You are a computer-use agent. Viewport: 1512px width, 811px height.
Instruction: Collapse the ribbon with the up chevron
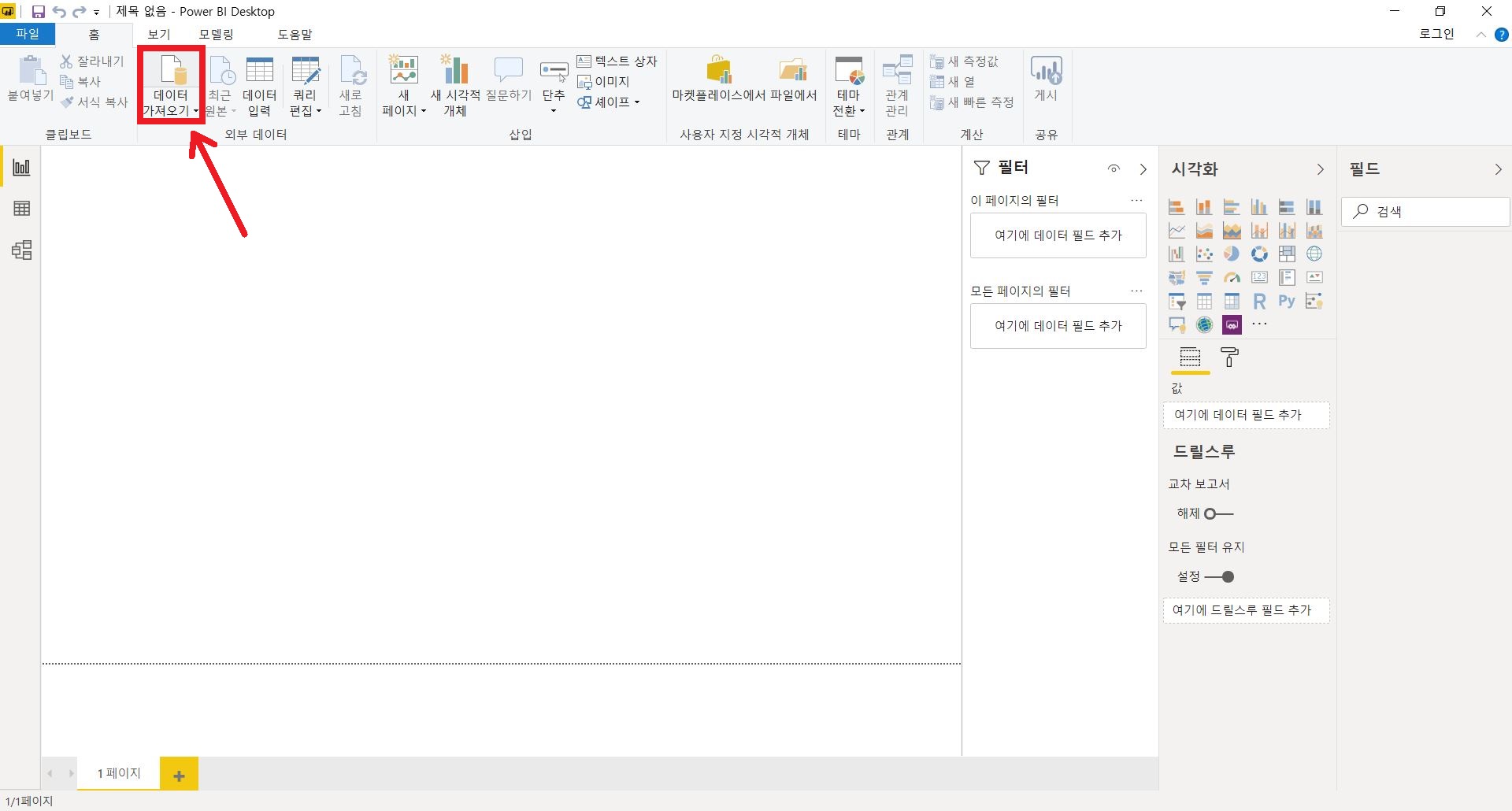pyautogui.click(x=1480, y=35)
